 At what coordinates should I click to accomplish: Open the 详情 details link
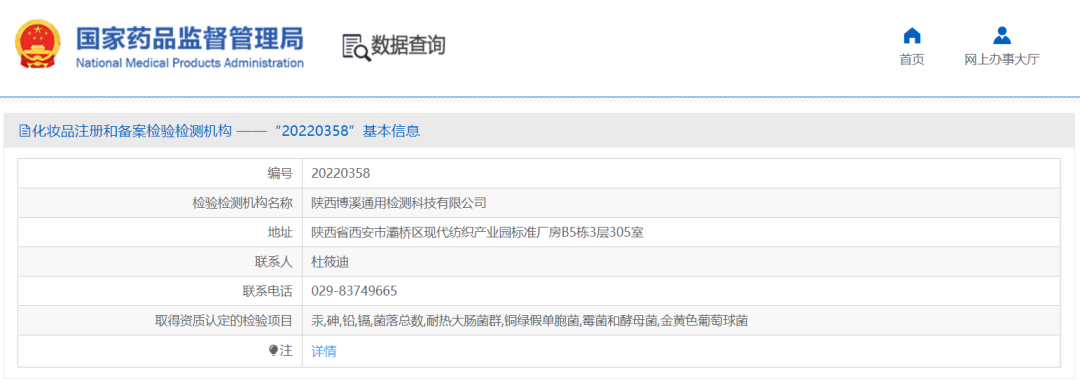point(324,351)
